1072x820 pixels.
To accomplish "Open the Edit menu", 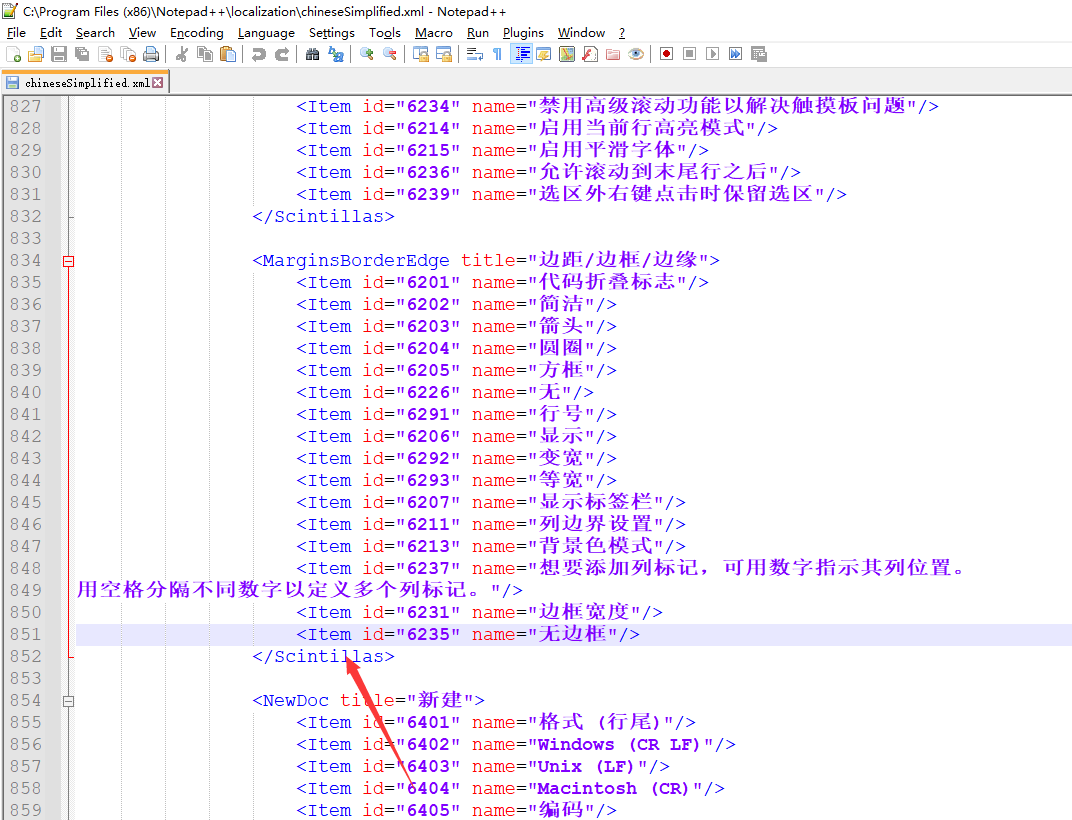I will tap(51, 33).
